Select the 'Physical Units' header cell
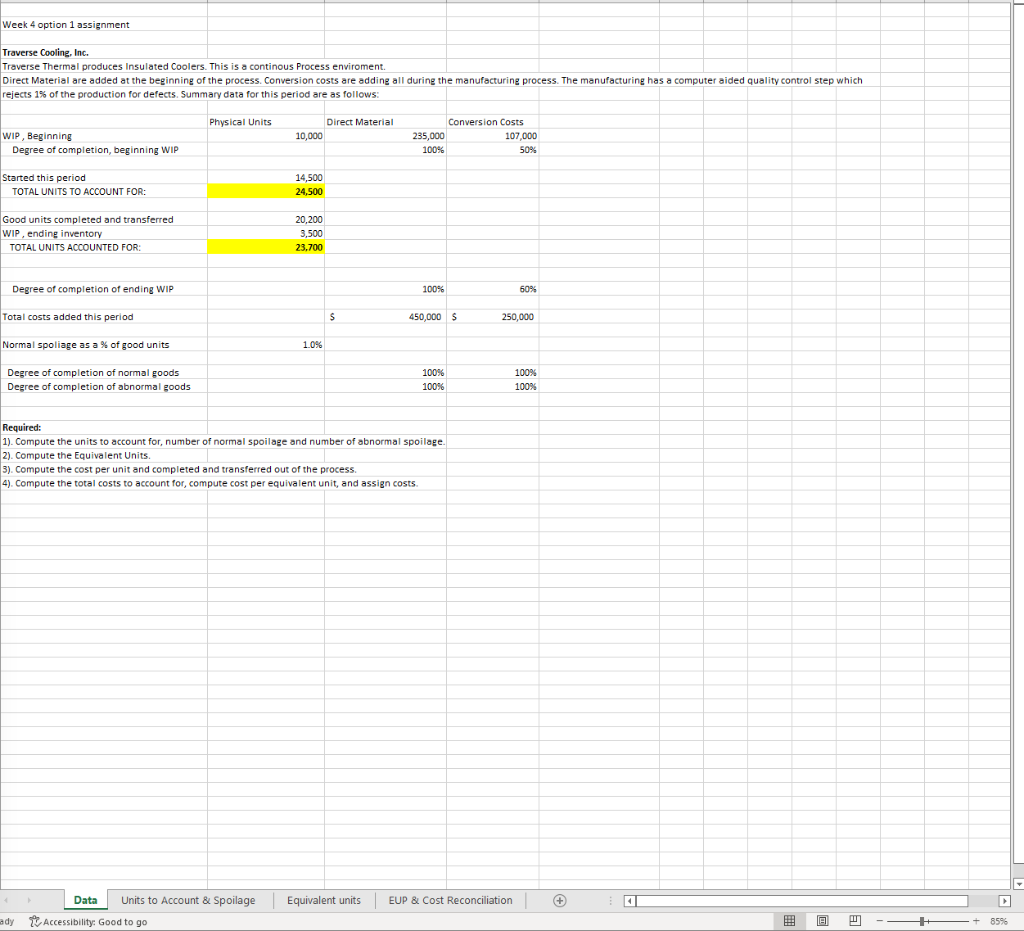 click(x=266, y=122)
